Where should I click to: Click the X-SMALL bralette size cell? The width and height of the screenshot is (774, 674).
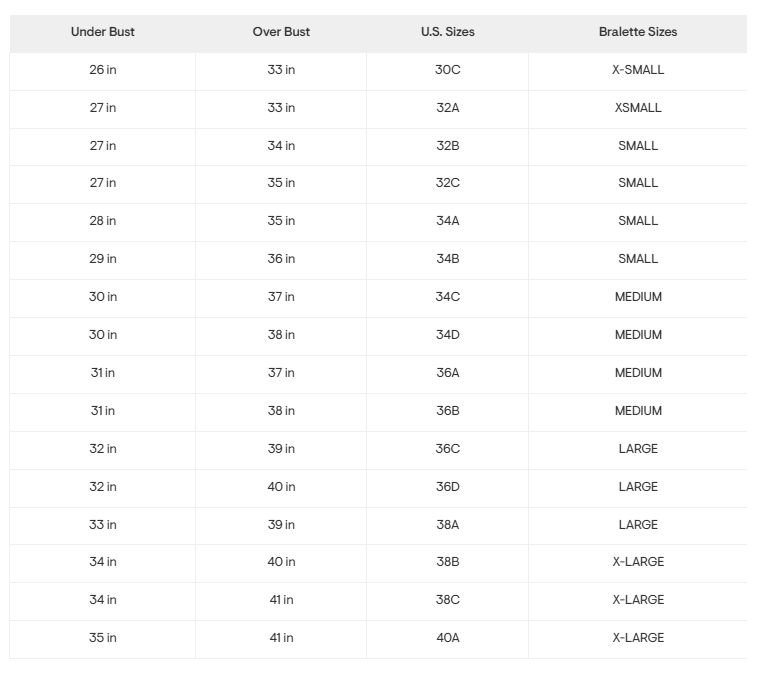pyautogui.click(x=638, y=70)
